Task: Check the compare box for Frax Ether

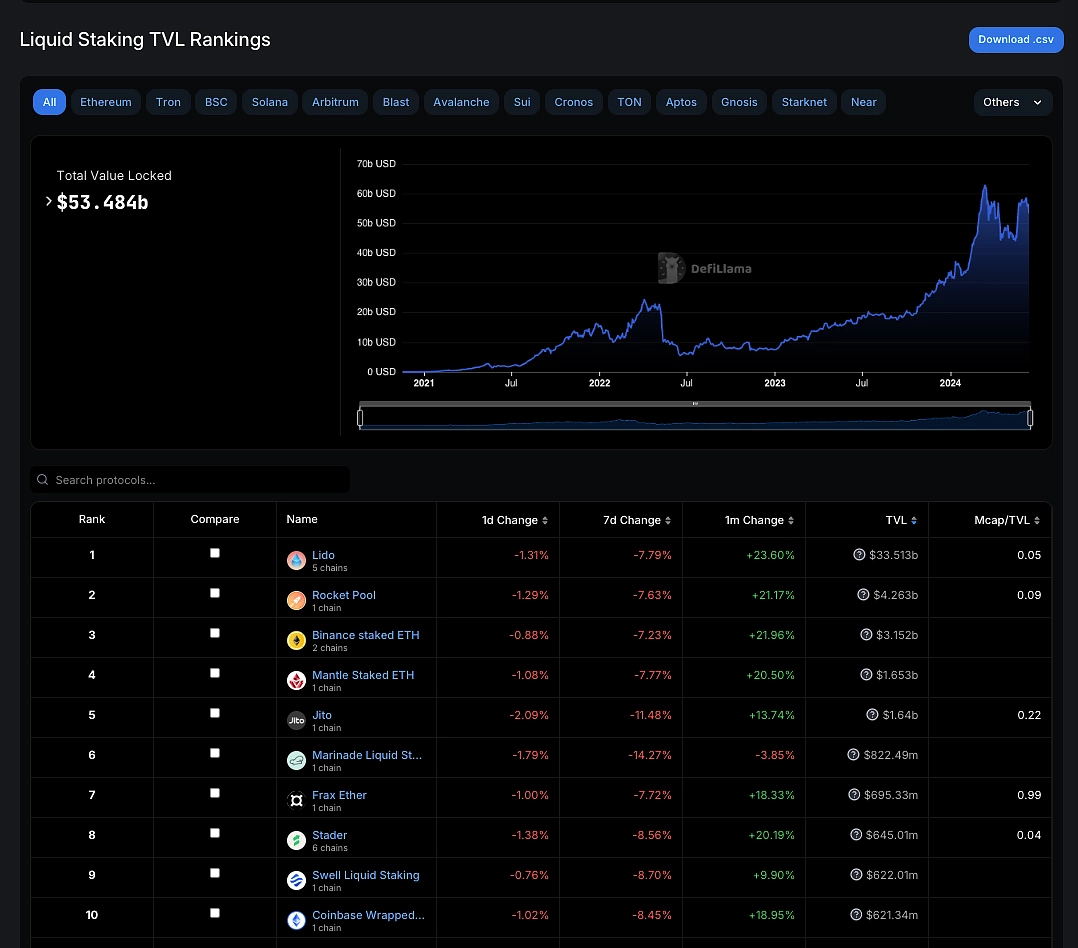Action: click(x=214, y=793)
